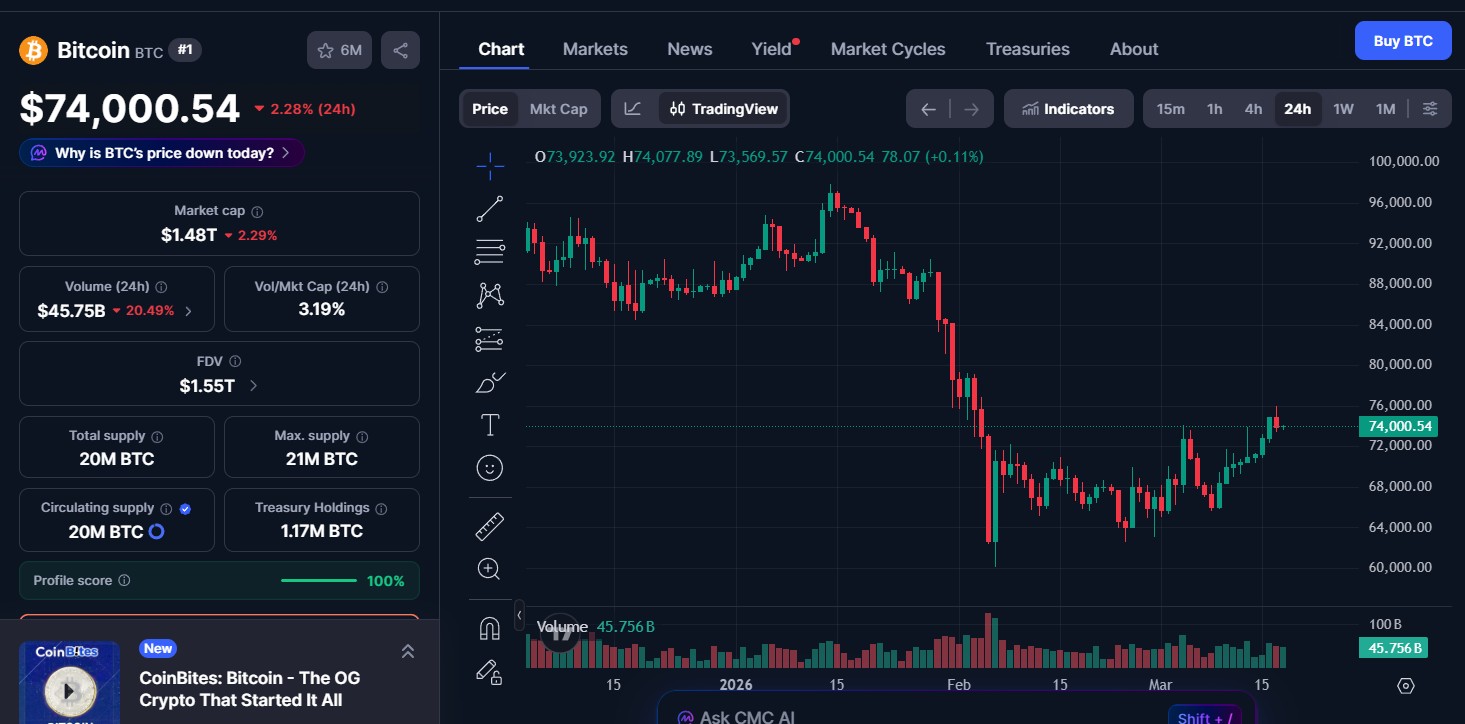Toggle the drawings lock icon
Screen dimensions: 1465x724
click(x=490, y=672)
